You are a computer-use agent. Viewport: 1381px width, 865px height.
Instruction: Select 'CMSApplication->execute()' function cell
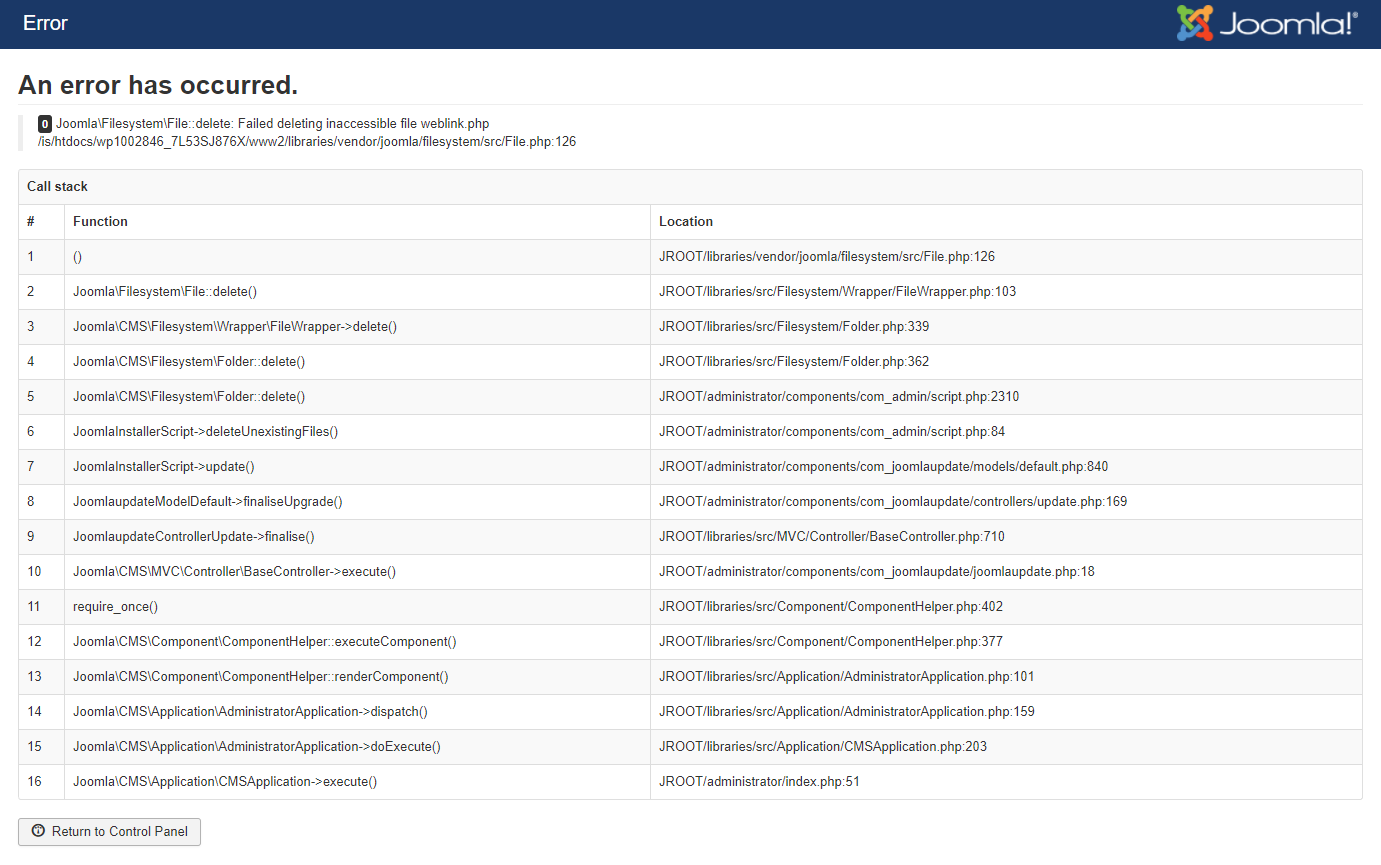[357, 782]
